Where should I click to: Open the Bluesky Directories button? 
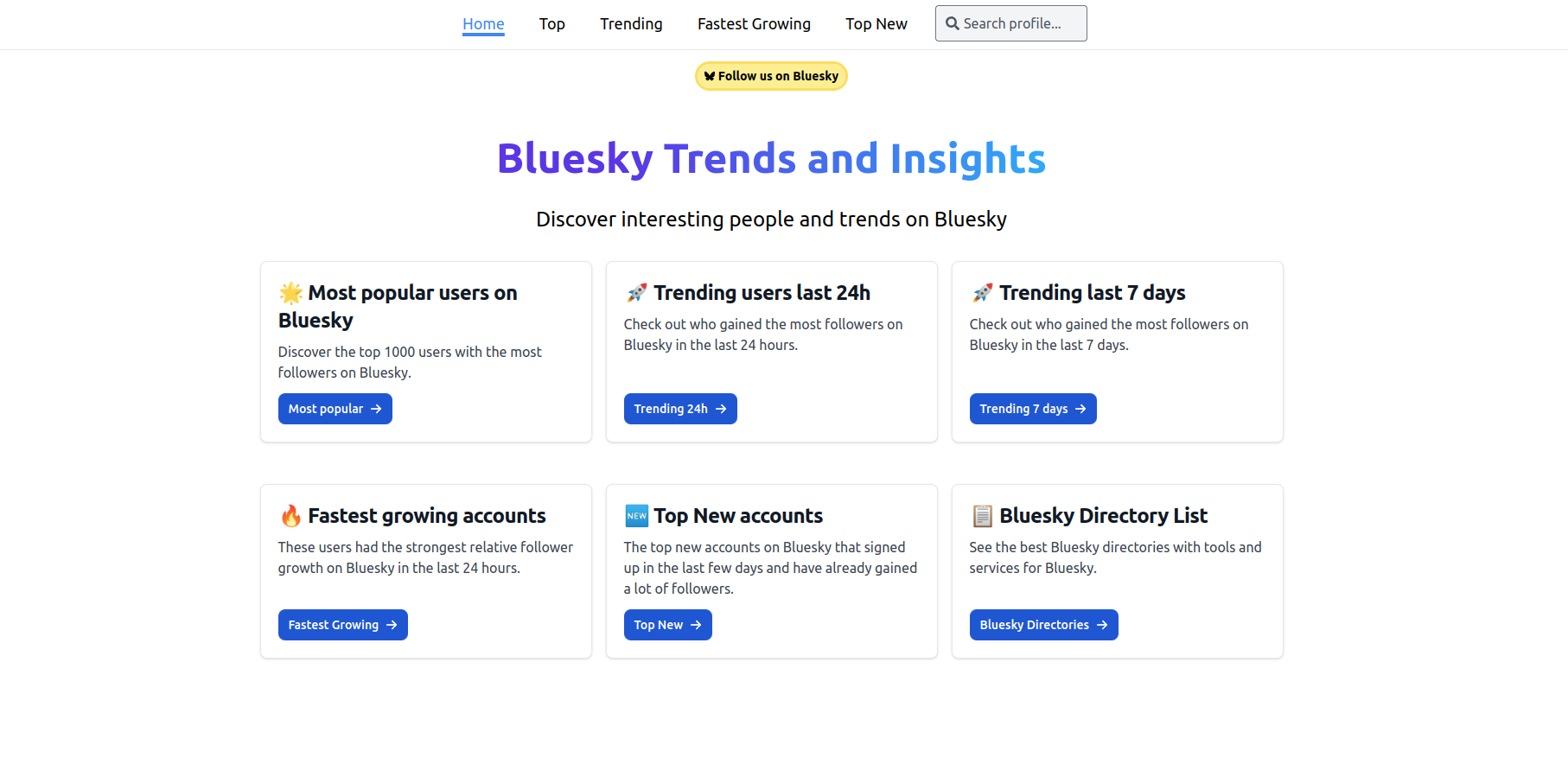(x=1043, y=625)
